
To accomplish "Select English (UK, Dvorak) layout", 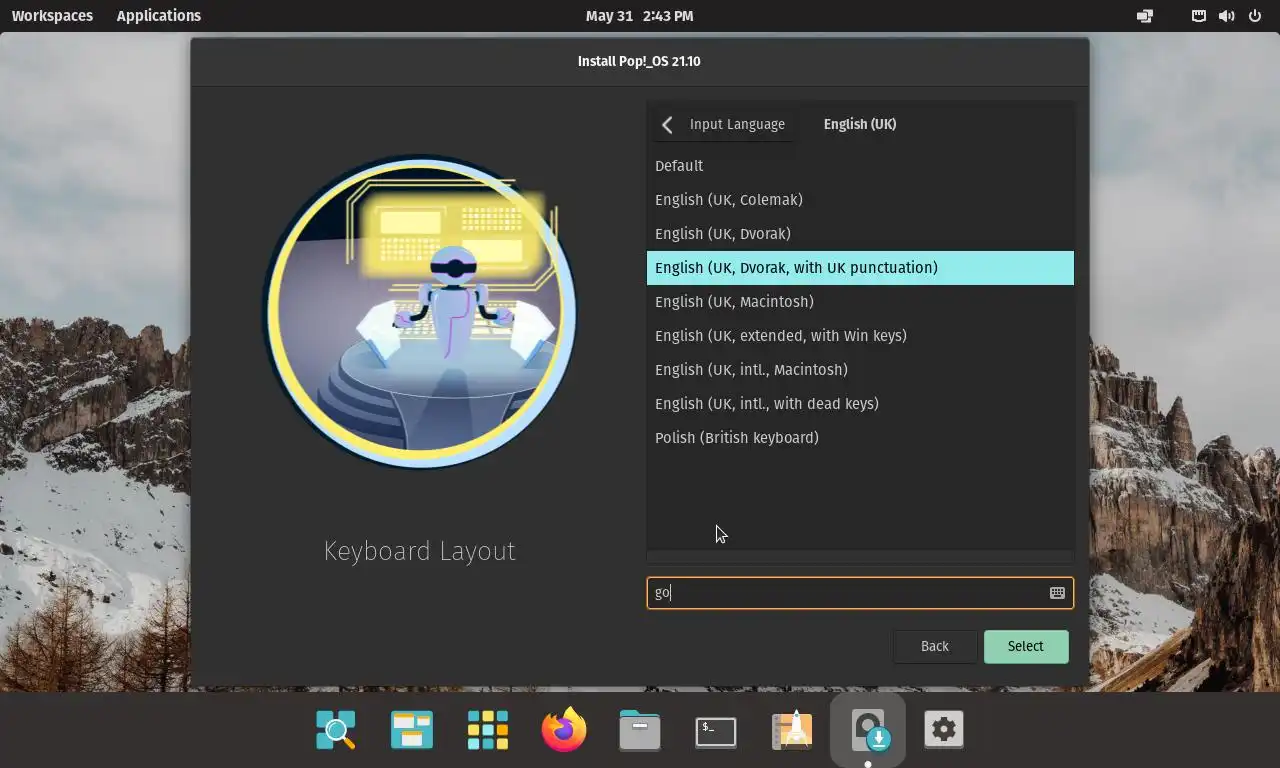I will point(860,234).
